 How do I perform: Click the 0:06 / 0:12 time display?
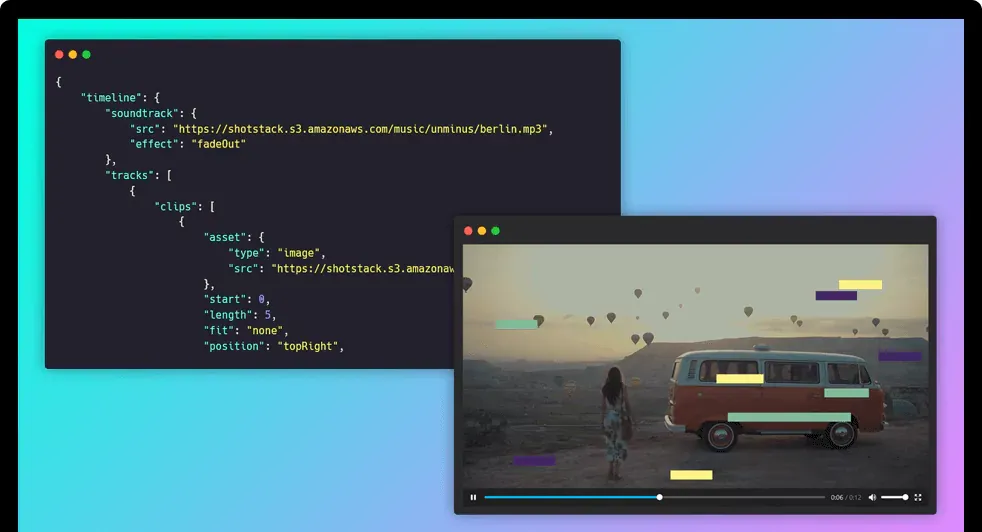tap(845, 497)
